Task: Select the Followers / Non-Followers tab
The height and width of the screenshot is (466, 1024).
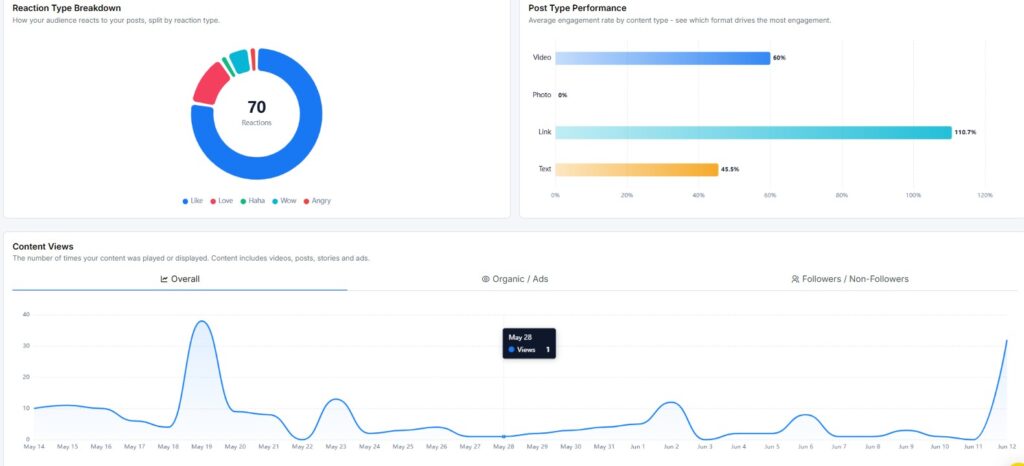Action: click(x=850, y=279)
